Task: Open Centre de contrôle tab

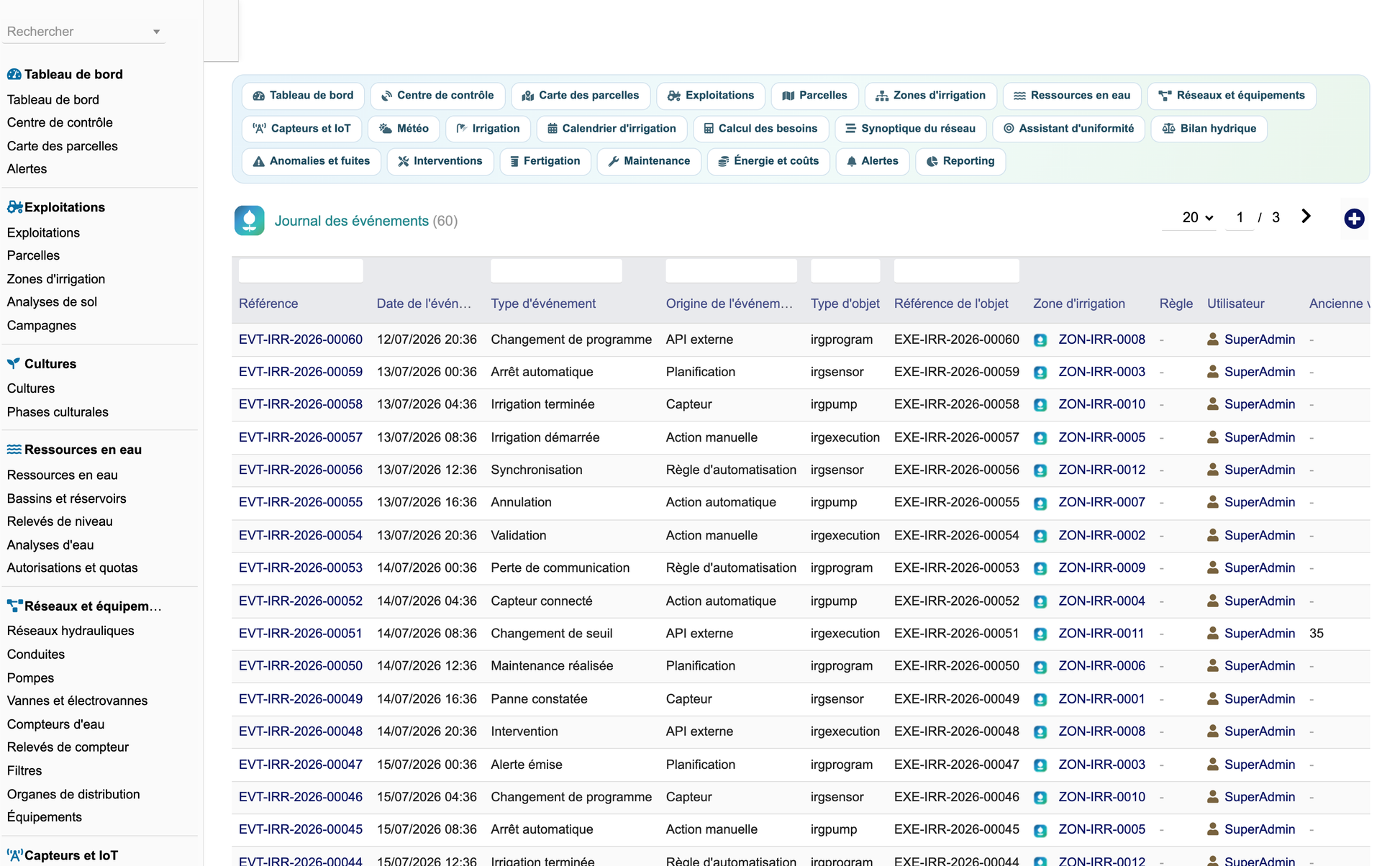Action: click(437, 96)
